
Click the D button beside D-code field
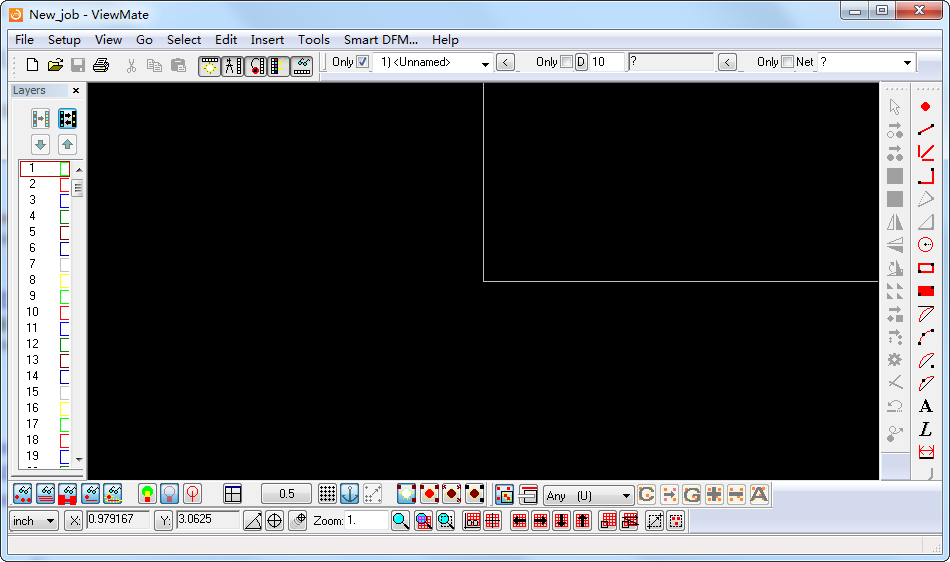tap(581, 62)
